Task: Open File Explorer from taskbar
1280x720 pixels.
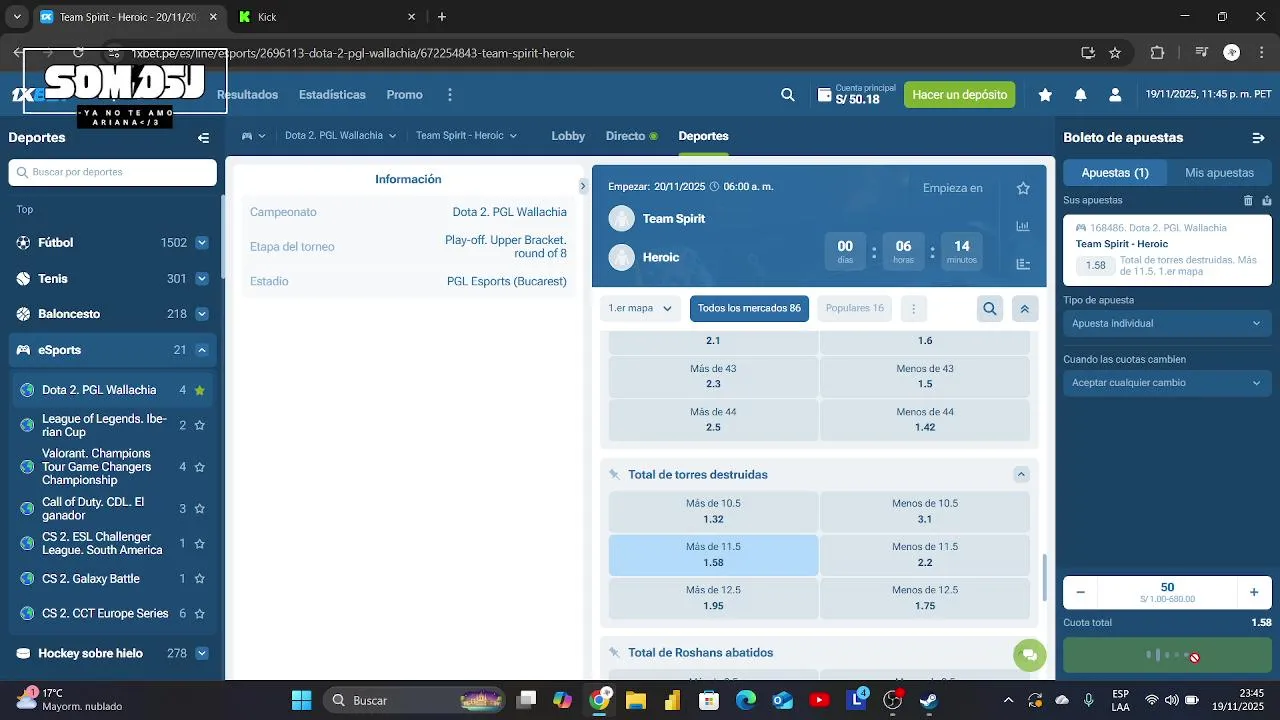Action: tap(635, 700)
